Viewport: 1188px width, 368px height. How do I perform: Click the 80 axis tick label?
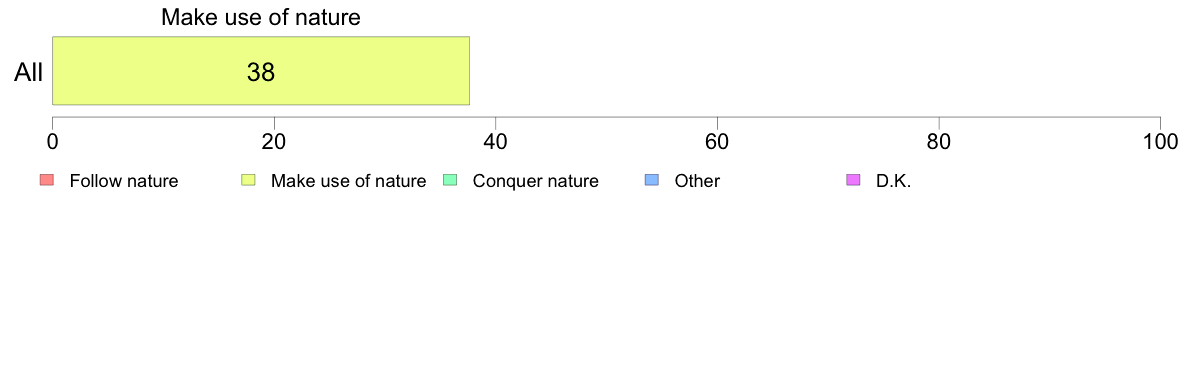pyautogui.click(x=939, y=141)
